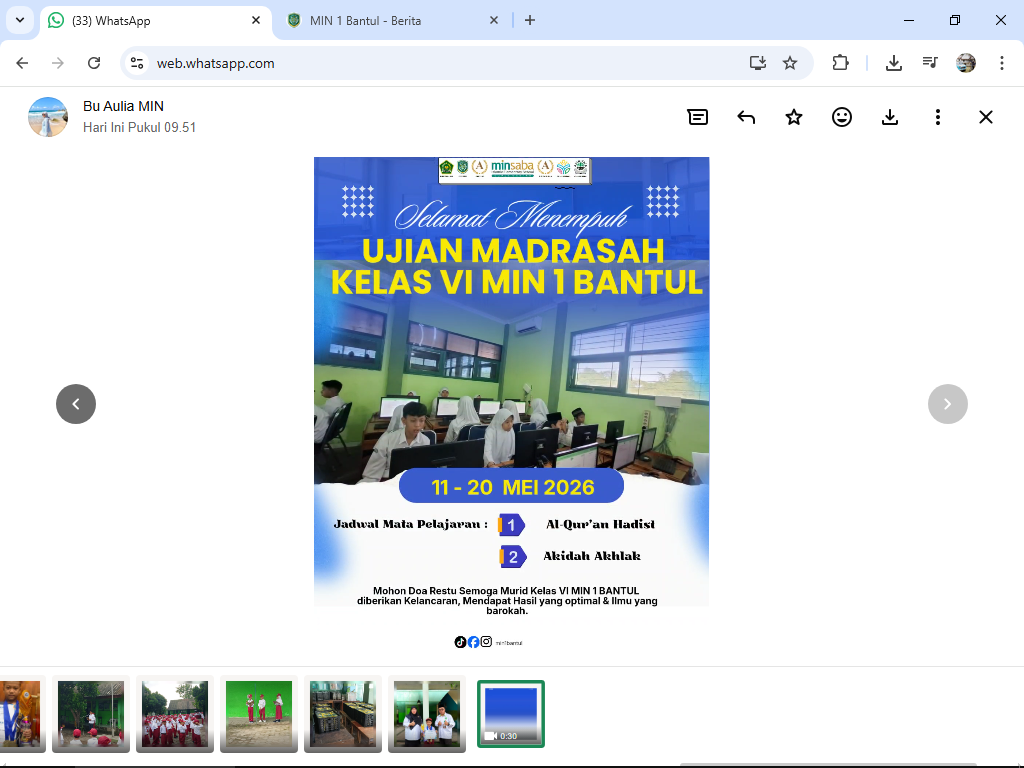Open browser downloads

[x=894, y=63]
